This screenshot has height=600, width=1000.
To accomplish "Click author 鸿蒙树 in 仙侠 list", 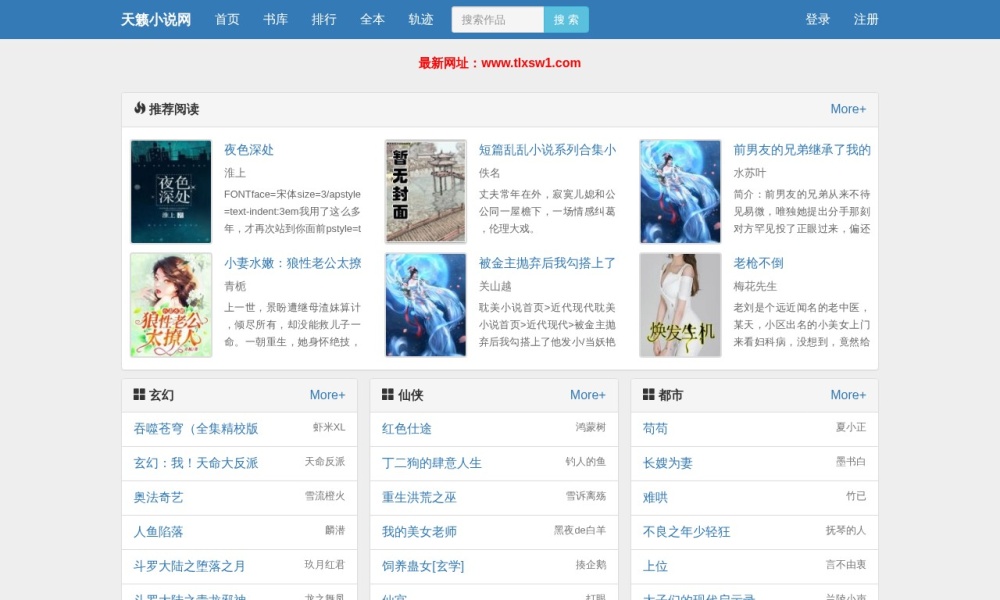I will (x=591, y=427).
